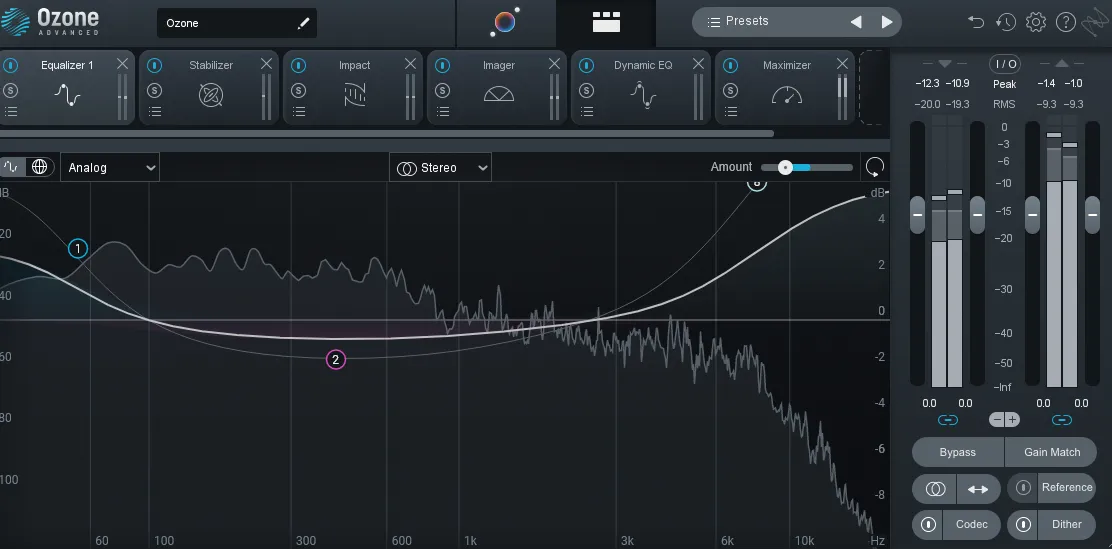This screenshot has width=1112, height=549.
Task: Select EQ band node 1
Action: click(x=78, y=249)
